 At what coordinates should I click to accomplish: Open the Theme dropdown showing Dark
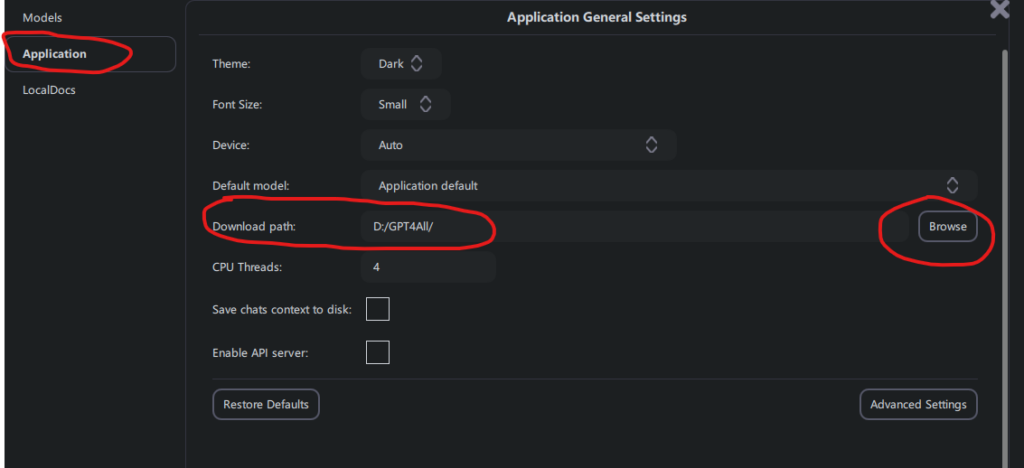click(400, 64)
